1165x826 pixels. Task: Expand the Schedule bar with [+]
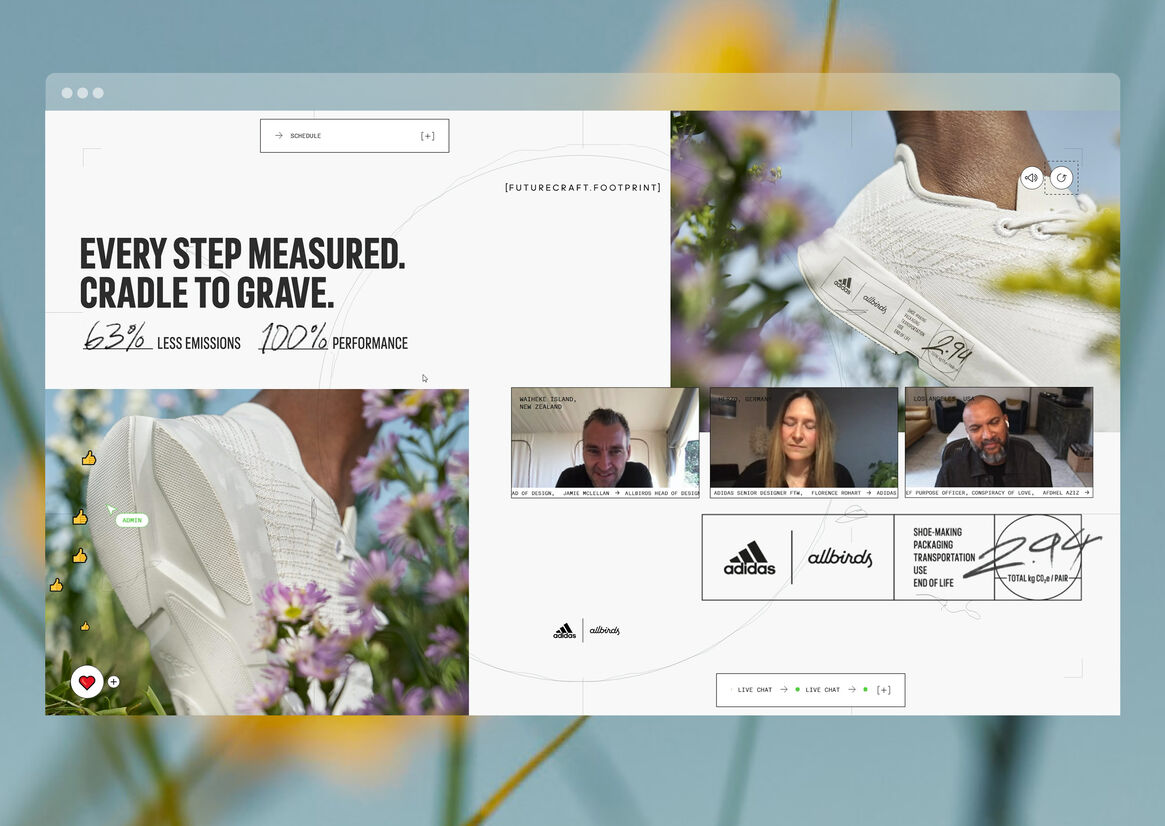[x=427, y=136]
